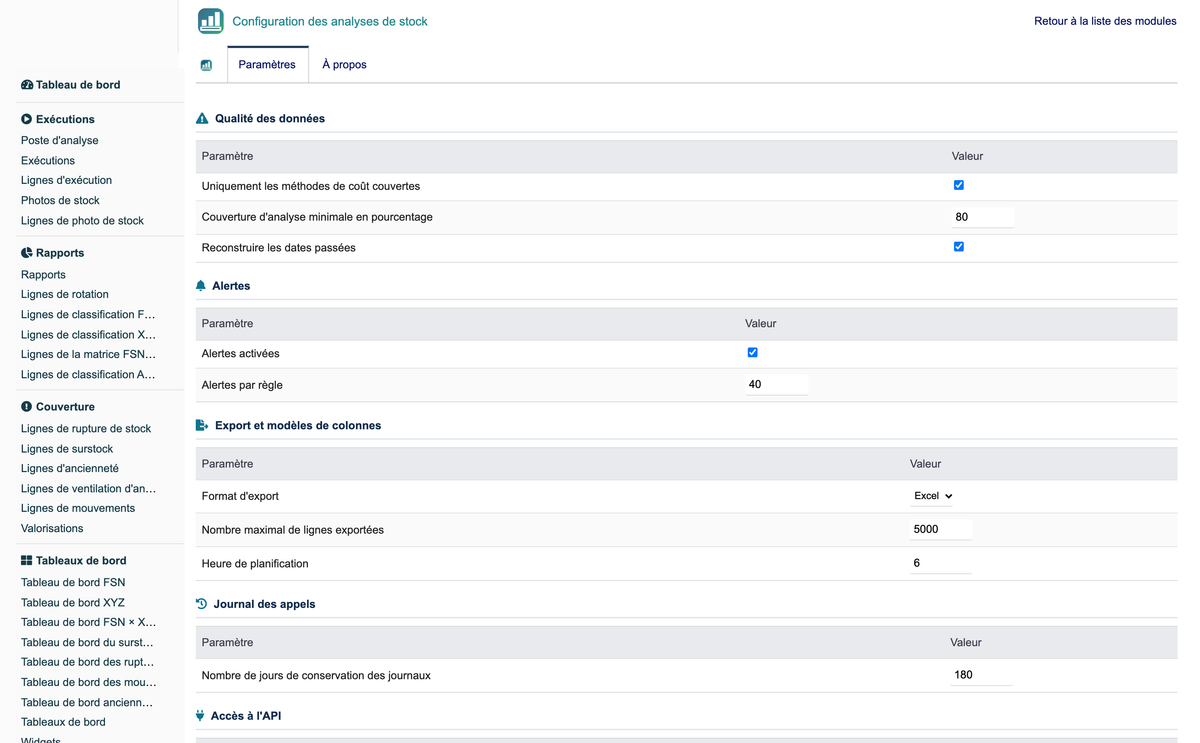This screenshot has height=743, width=1200.
Task: Click the Tableaux de bord grid icon
Action: pos(27,561)
